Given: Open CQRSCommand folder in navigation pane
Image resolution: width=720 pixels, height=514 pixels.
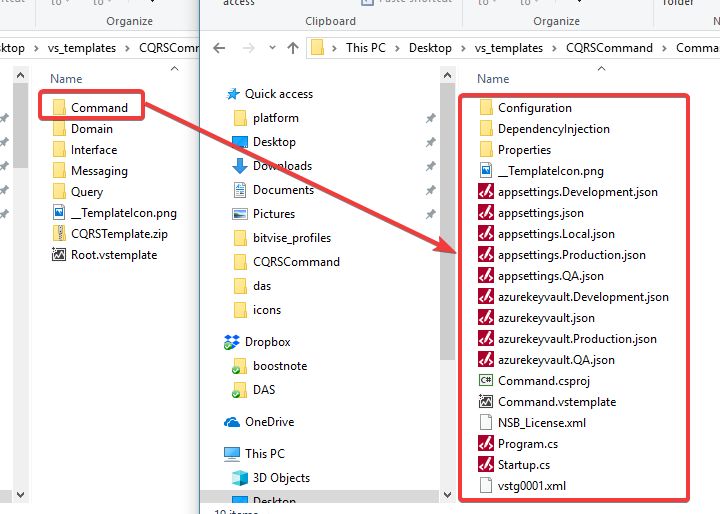Looking at the screenshot, I should click(x=287, y=262).
